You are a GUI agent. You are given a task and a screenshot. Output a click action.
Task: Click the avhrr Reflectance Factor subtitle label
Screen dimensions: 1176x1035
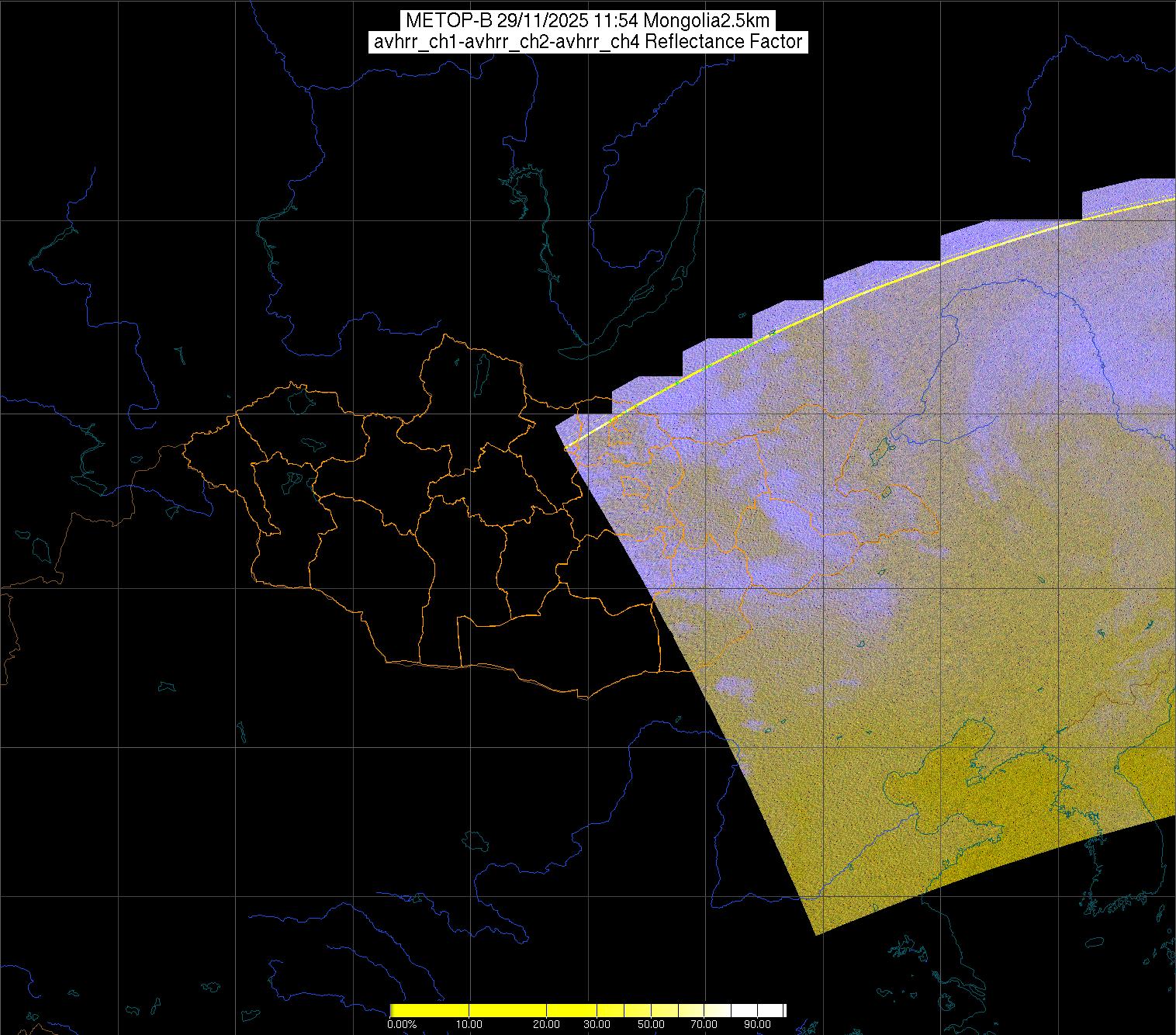[587, 42]
